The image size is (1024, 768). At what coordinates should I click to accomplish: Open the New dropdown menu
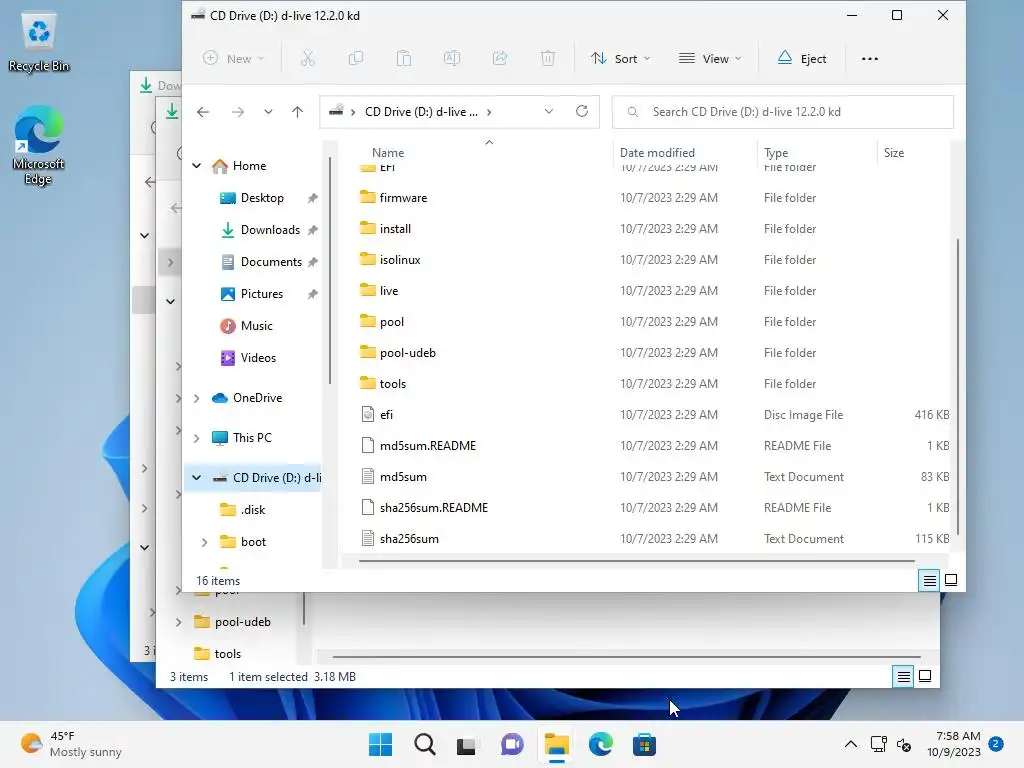[x=234, y=59]
